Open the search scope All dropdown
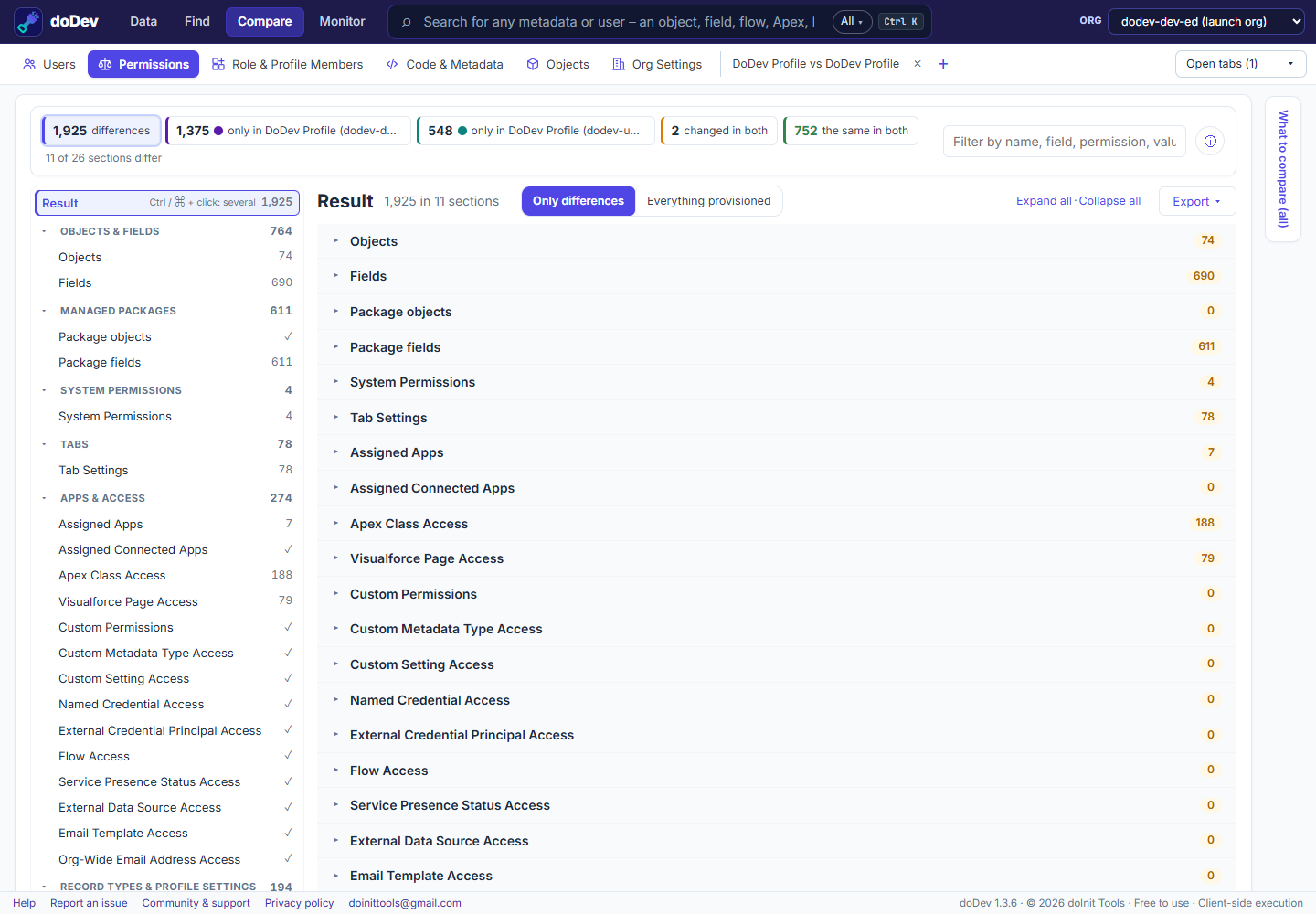The width and height of the screenshot is (1316, 914). [x=852, y=22]
